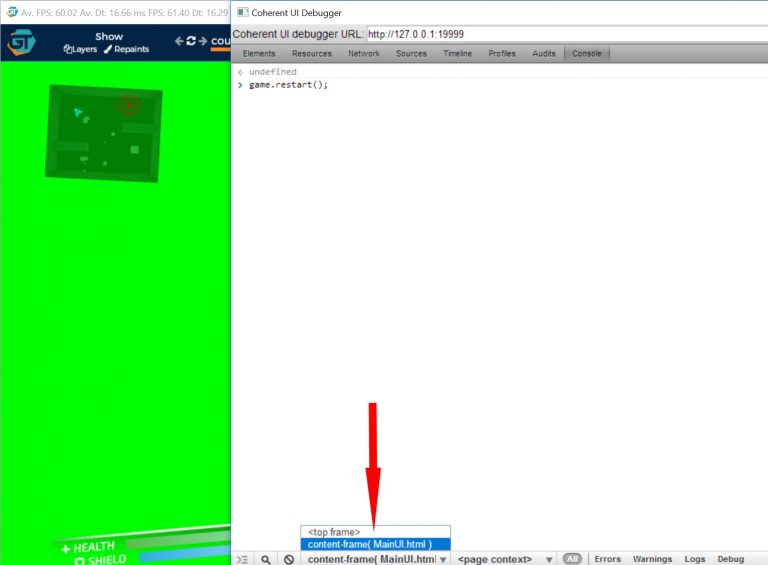Click the clear console log icon

(x=289, y=559)
